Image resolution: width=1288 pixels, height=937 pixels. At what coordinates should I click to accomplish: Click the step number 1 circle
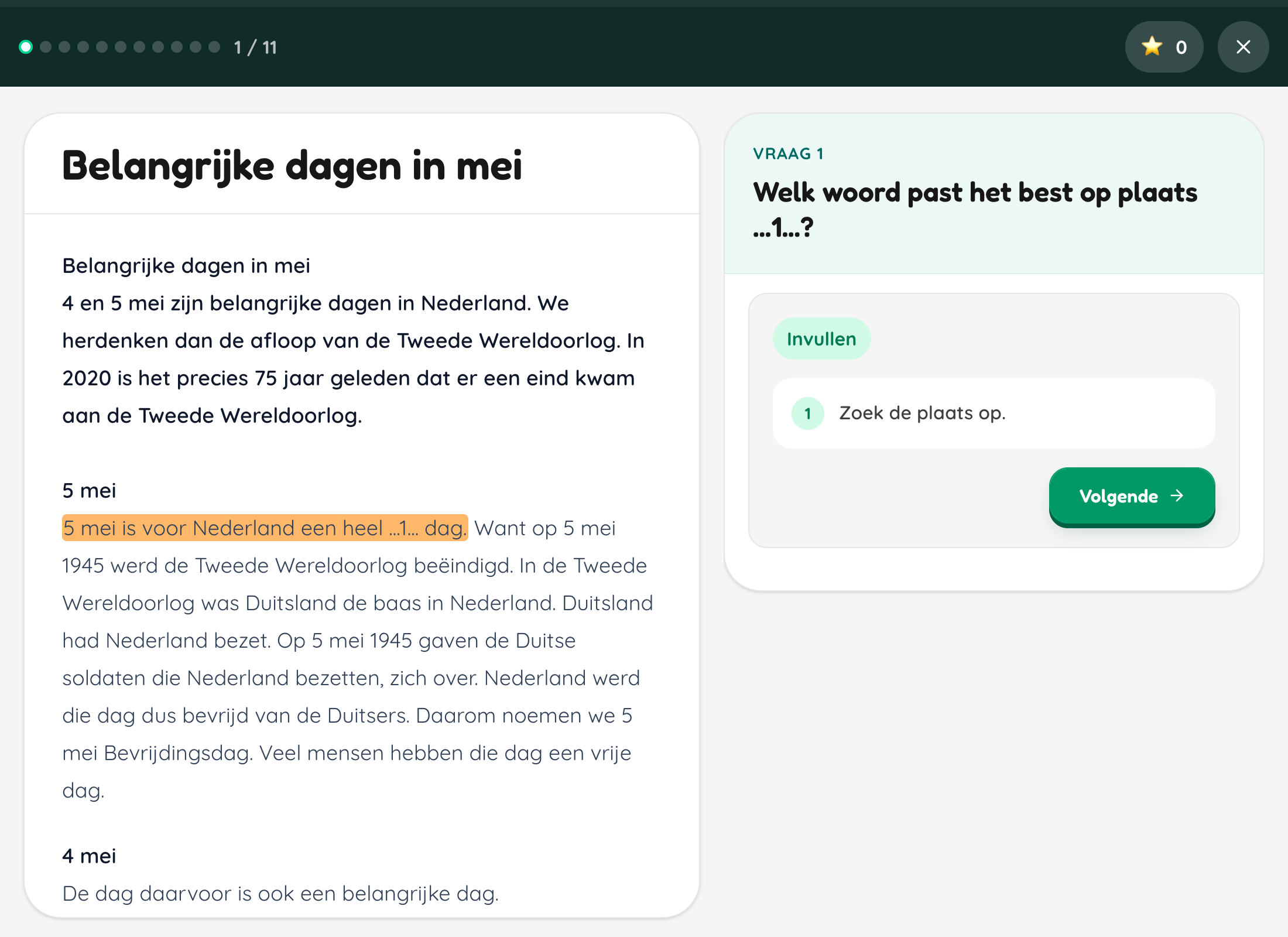click(x=808, y=413)
